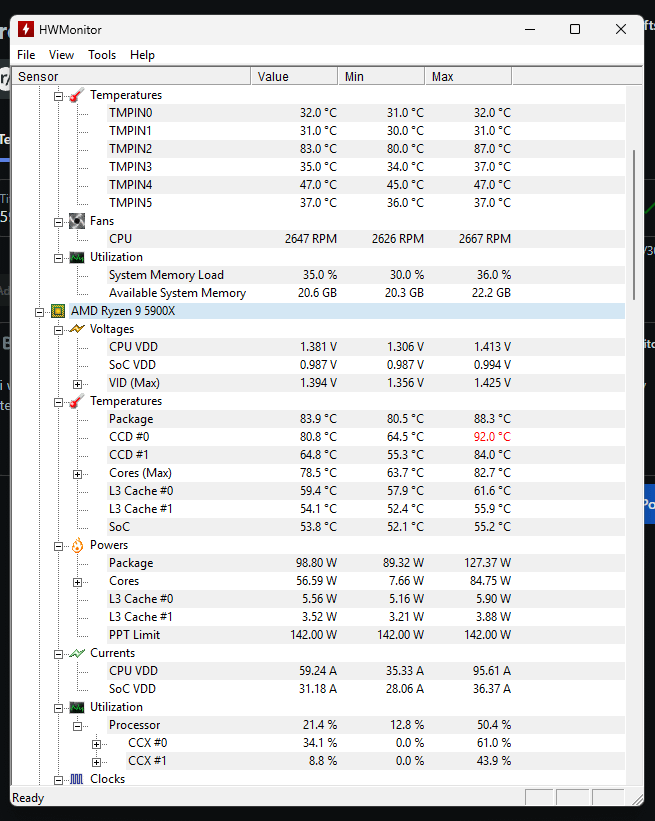Open the Help menu
The width and height of the screenshot is (655, 821).
pos(142,55)
